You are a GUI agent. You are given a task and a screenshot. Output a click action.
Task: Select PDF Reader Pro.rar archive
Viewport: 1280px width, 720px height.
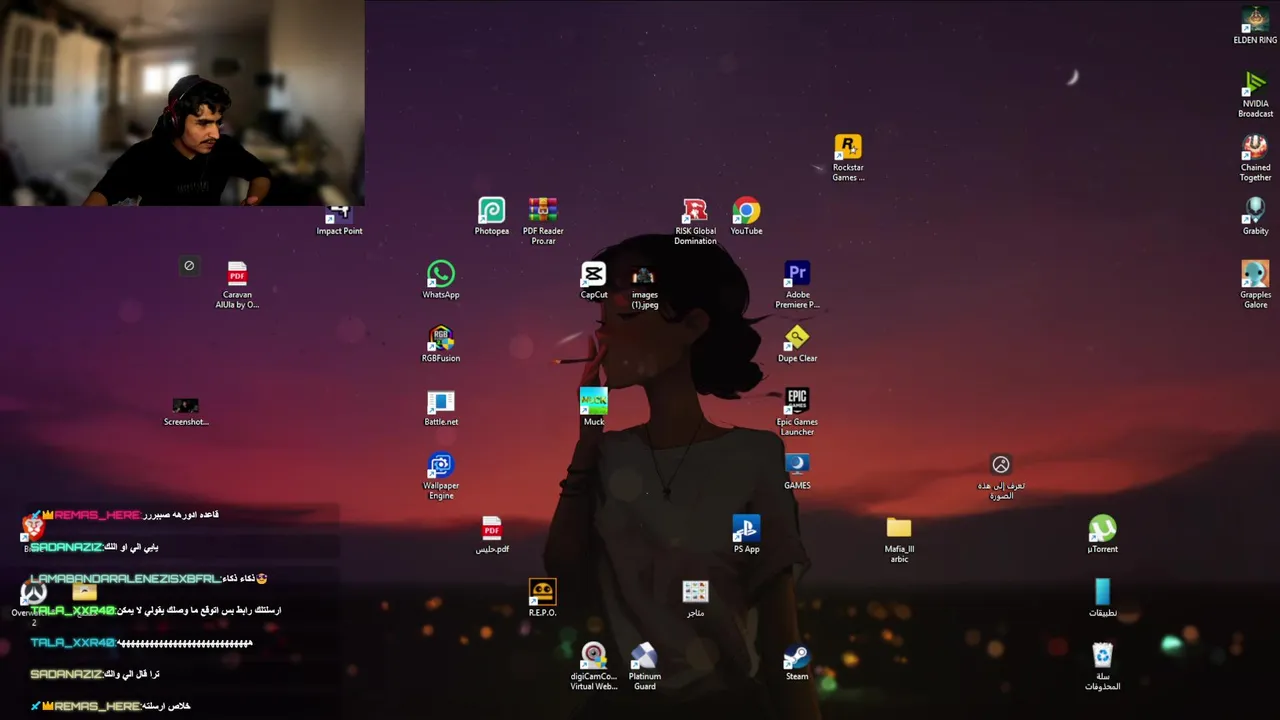[x=543, y=221]
